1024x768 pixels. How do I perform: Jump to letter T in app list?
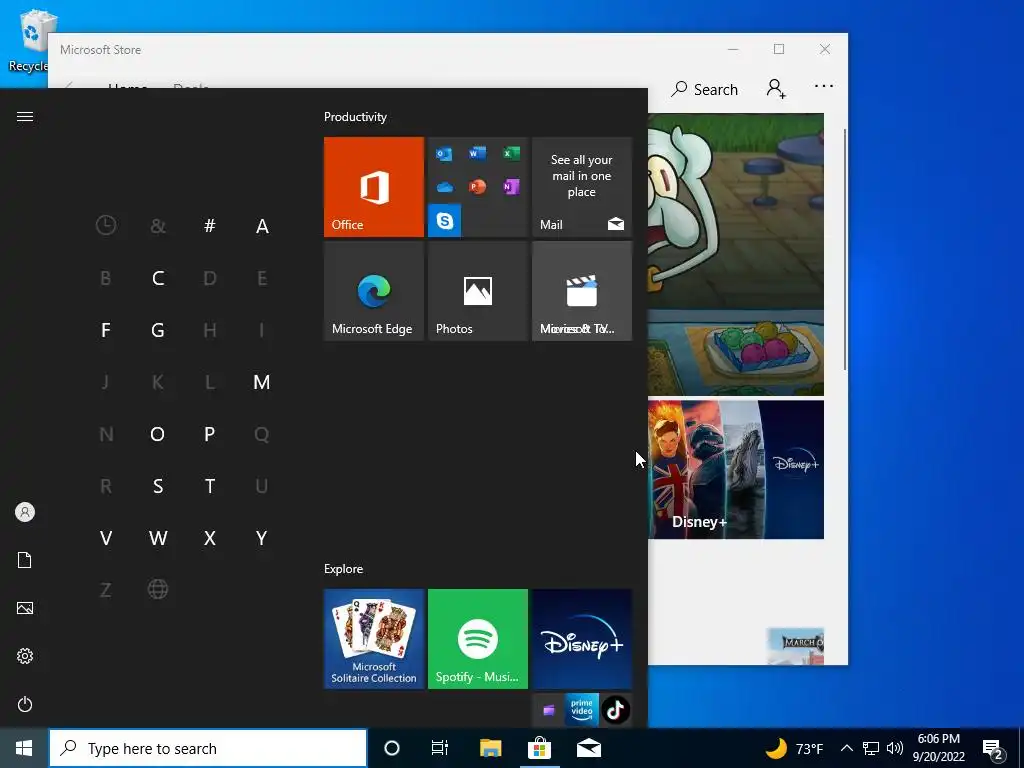210,486
